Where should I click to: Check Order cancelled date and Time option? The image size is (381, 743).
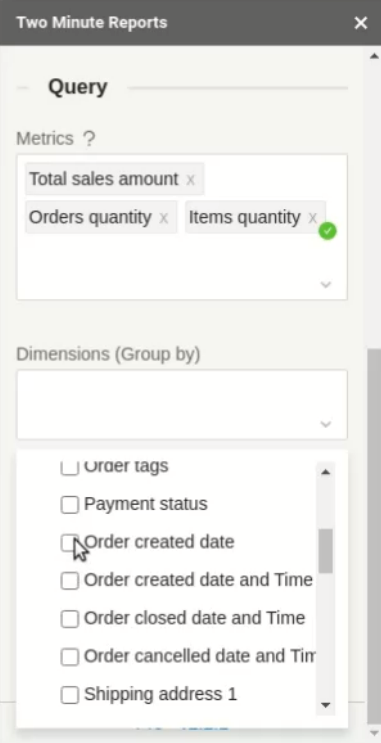tap(70, 657)
